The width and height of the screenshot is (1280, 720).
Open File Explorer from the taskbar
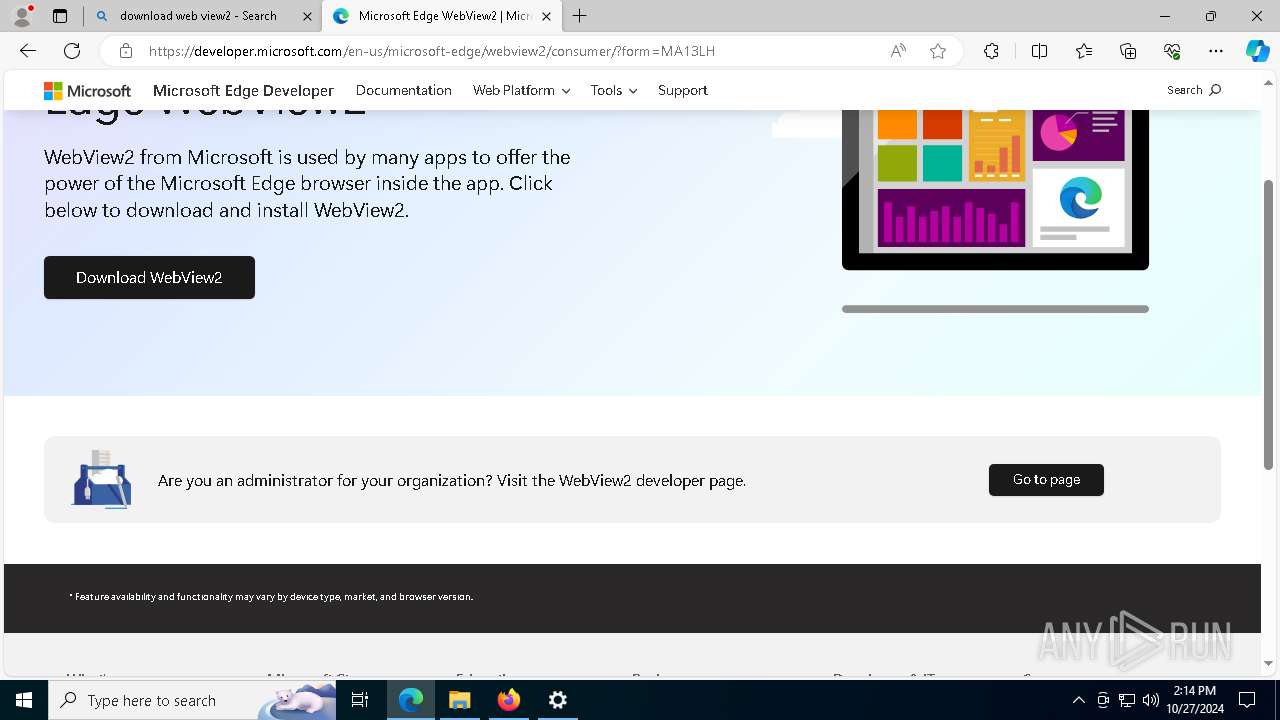pyautogui.click(x=459, y=700)
